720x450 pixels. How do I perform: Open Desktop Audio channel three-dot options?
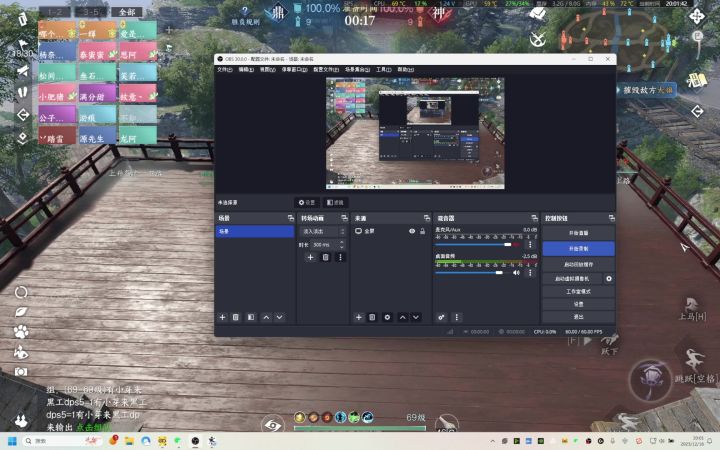[x=530, y=273]
